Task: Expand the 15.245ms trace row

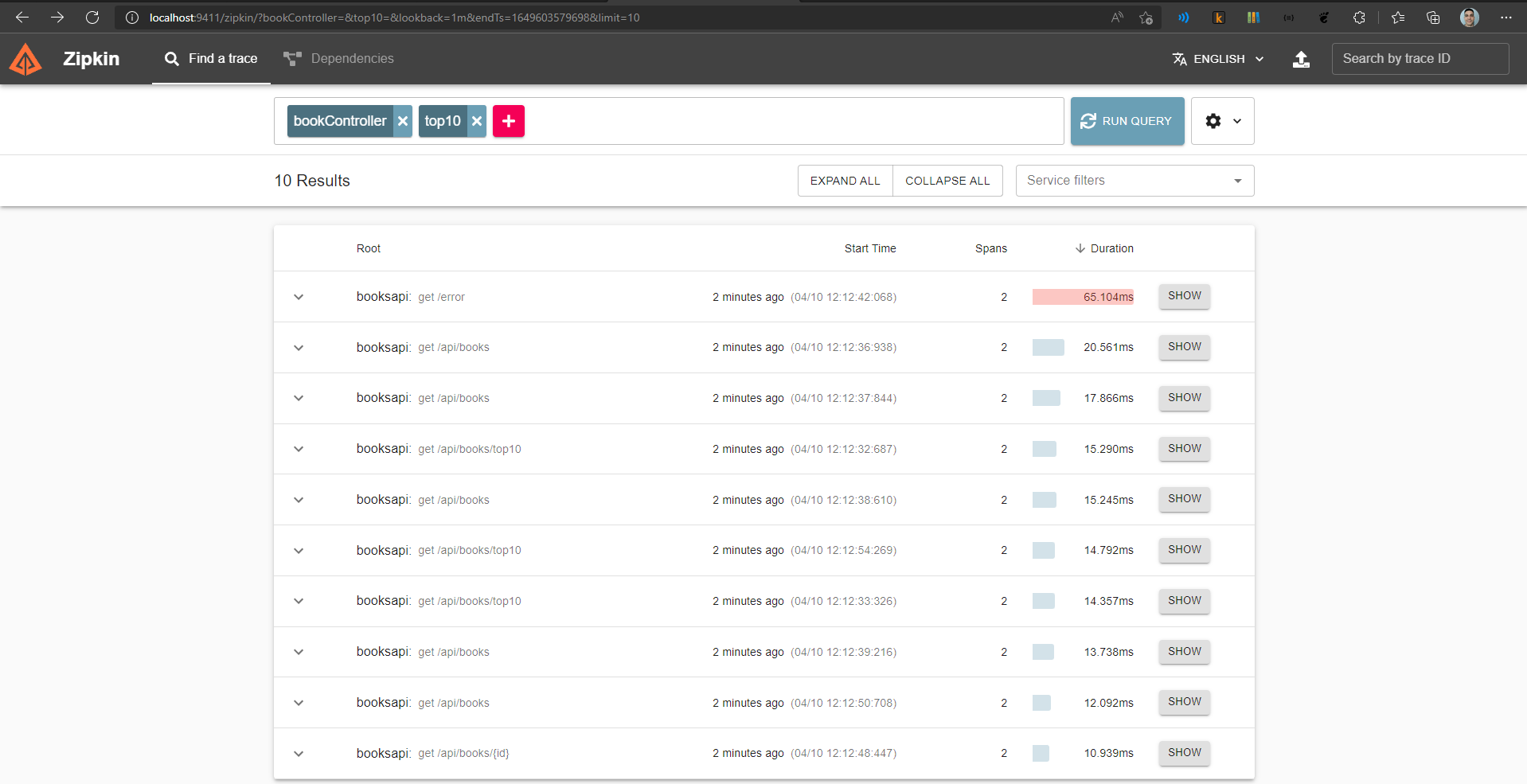Action: pos(299,500)
